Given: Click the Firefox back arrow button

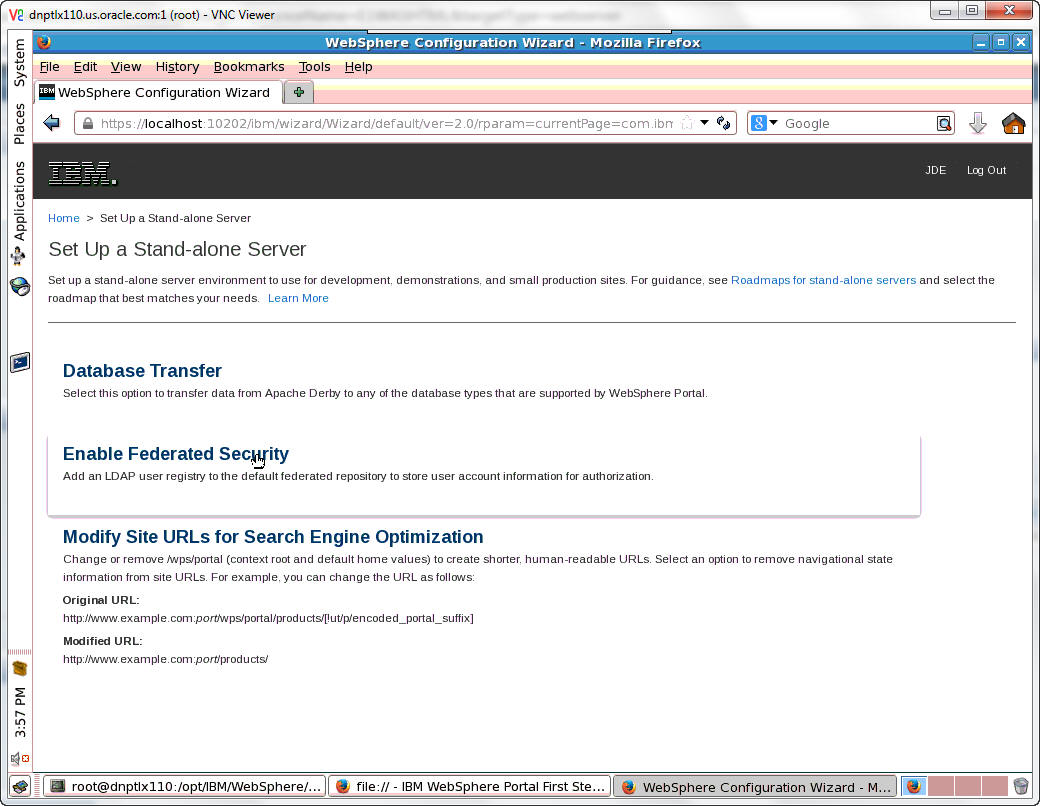Looking at the screenshot, I should [x=51, y=123].
